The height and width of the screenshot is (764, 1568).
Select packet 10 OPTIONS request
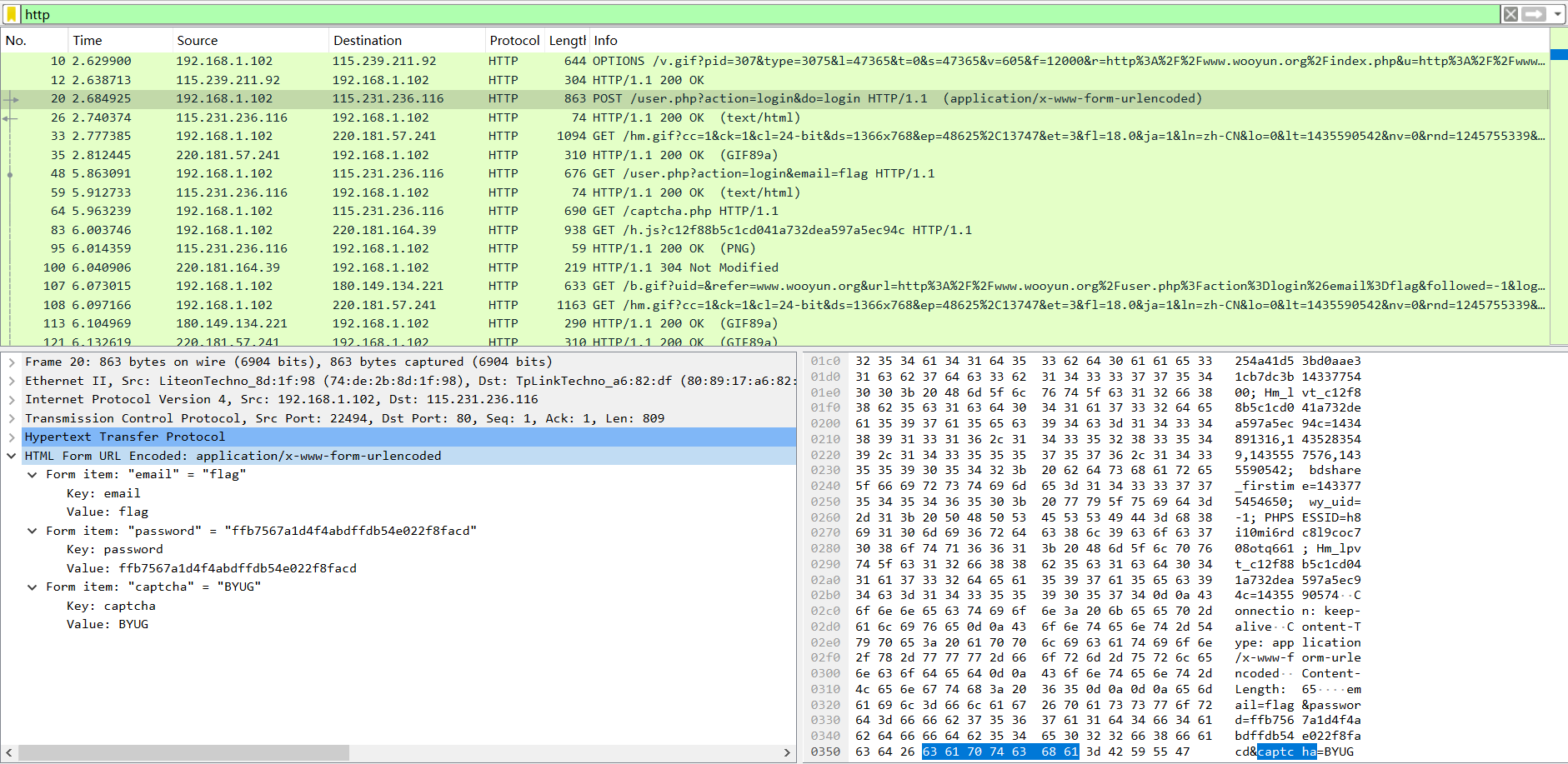pos(774,61)
